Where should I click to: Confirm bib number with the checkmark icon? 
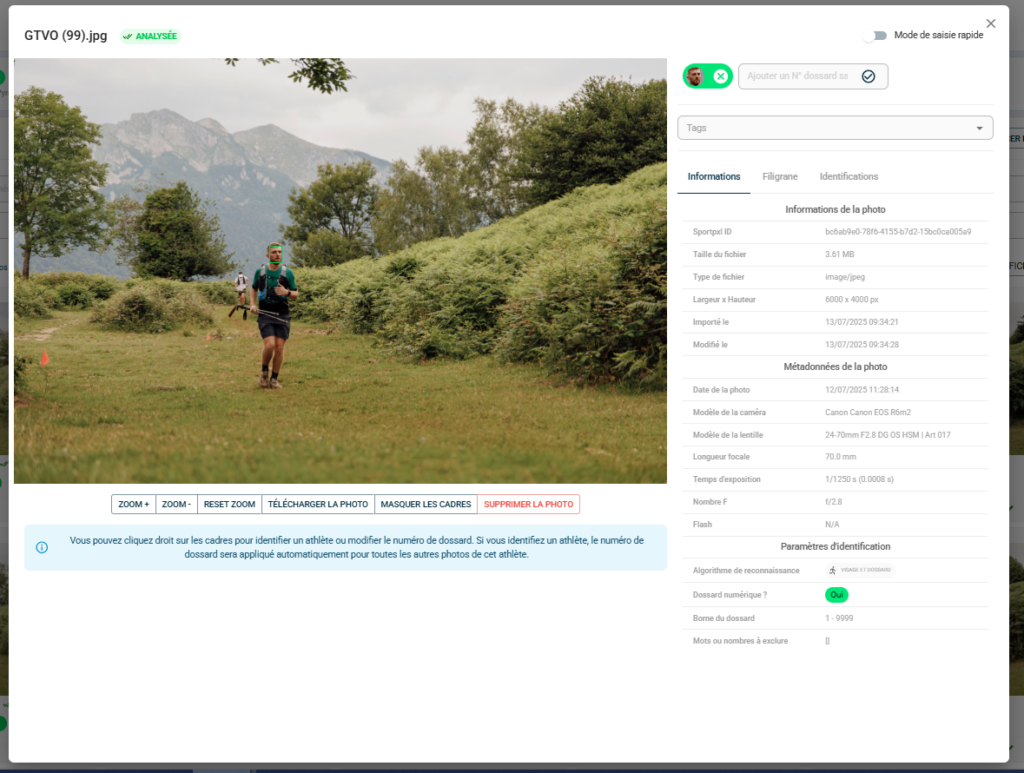click(x=868, y=76)
